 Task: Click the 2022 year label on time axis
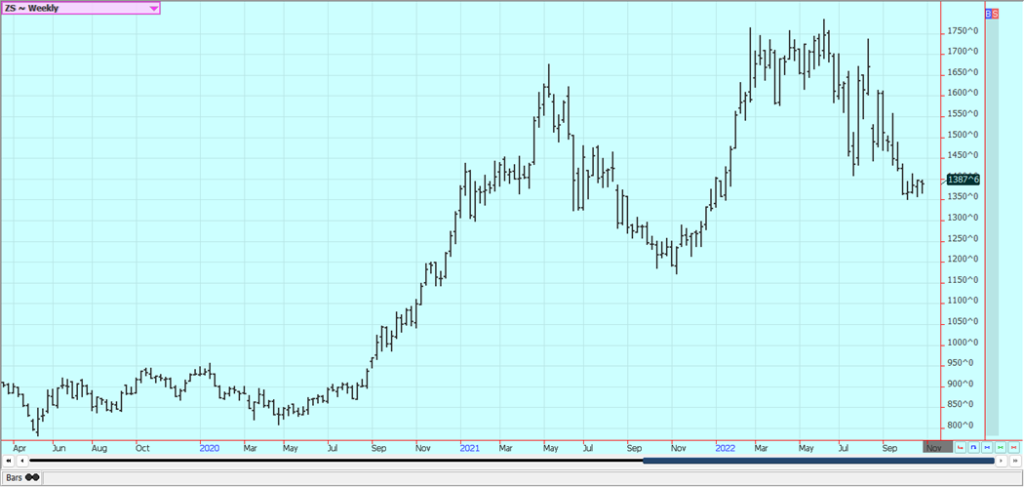(x=726, y=448)
